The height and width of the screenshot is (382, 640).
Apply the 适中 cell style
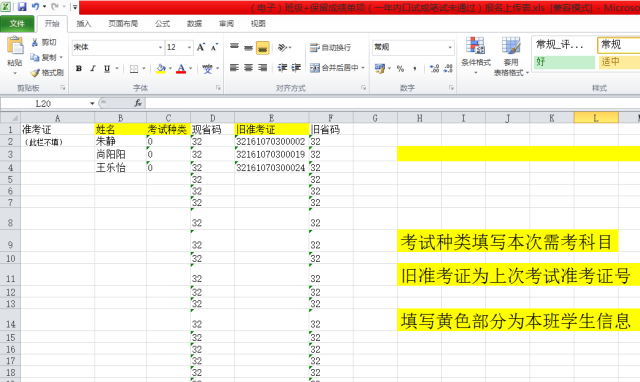coord(619,62)
